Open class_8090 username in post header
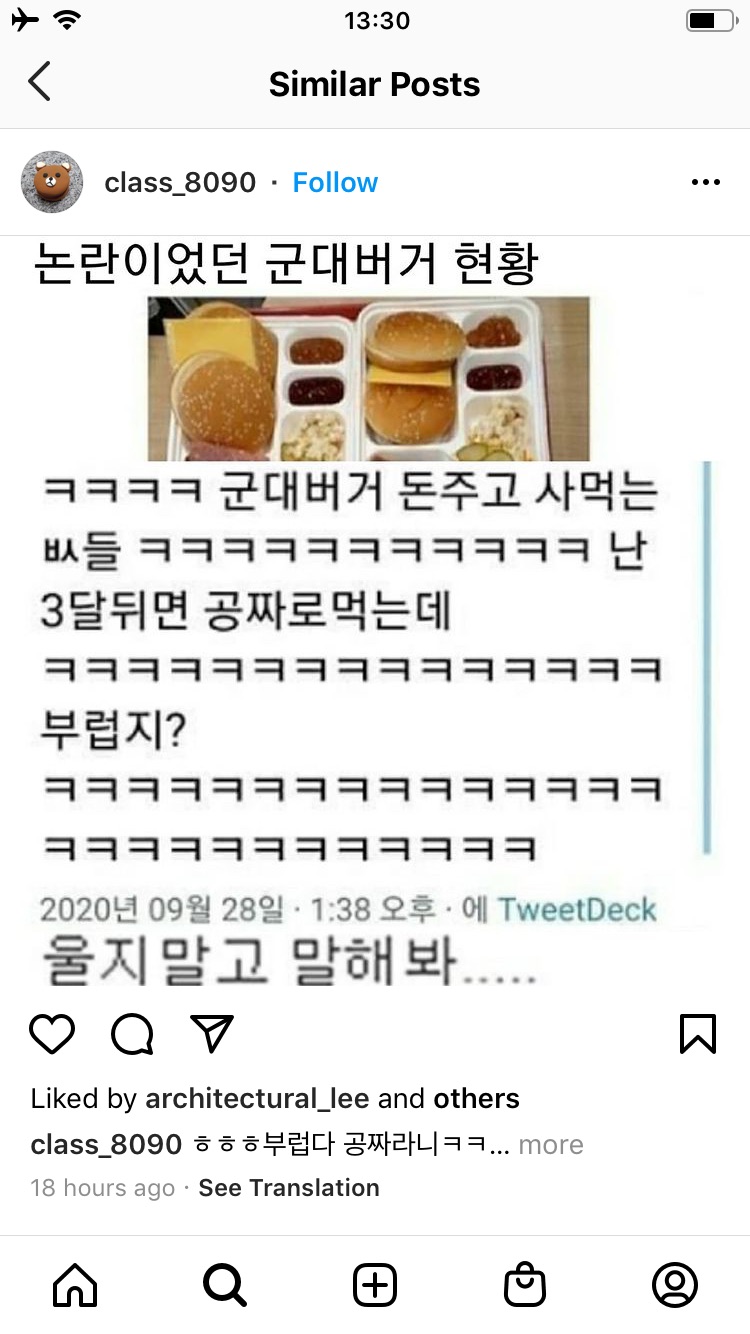The image size is (750, 1334). [180, 182]
